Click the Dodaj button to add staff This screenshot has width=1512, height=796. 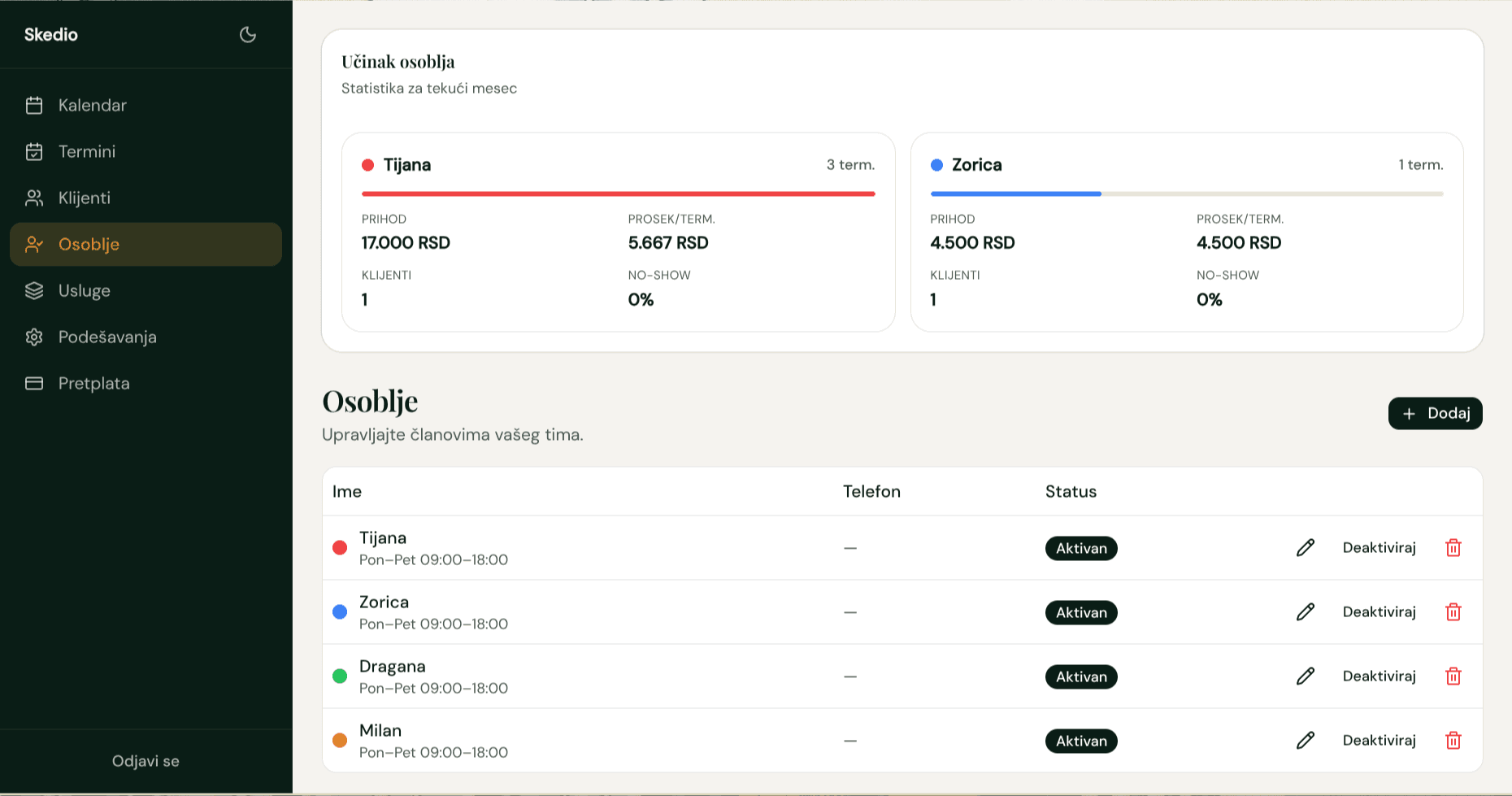(x=1436, y=413)
